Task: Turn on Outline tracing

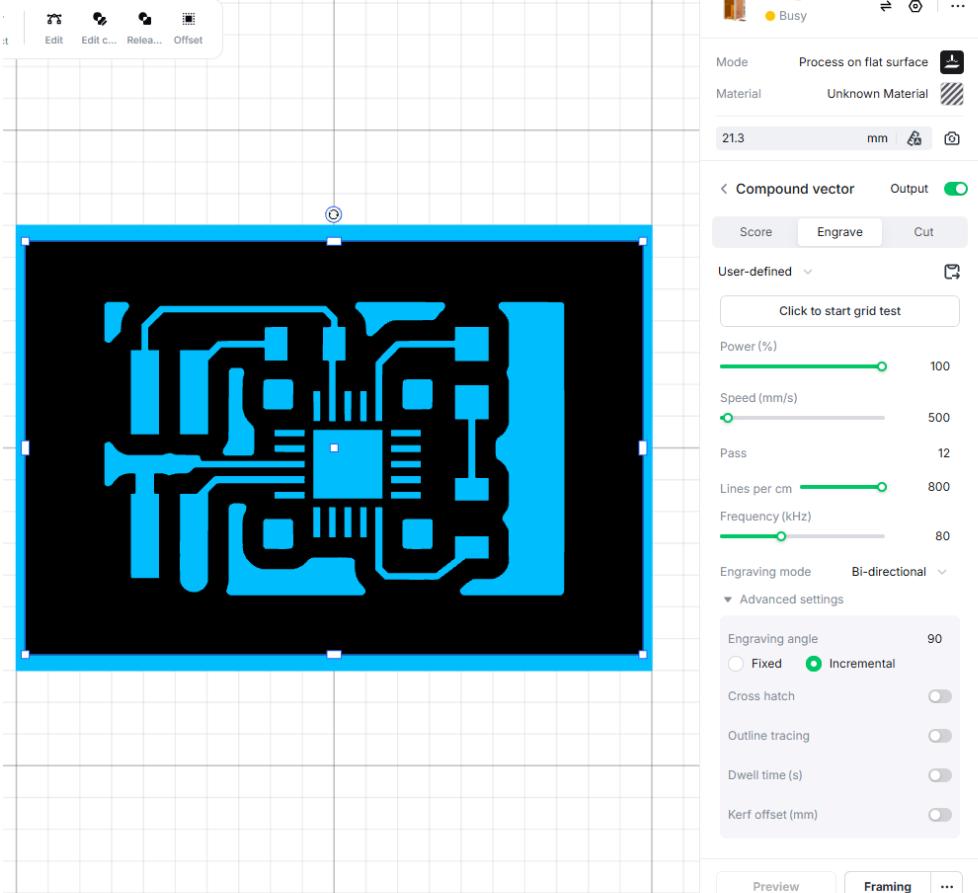Action: (x=939, y=735)
